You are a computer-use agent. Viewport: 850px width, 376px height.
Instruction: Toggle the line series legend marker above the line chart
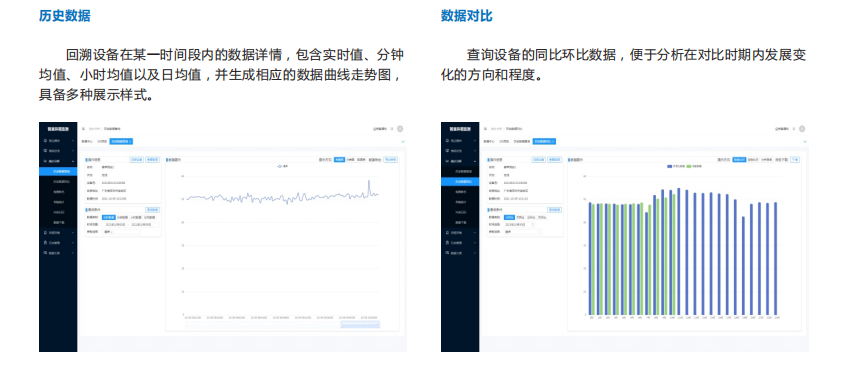pos(280,166)
